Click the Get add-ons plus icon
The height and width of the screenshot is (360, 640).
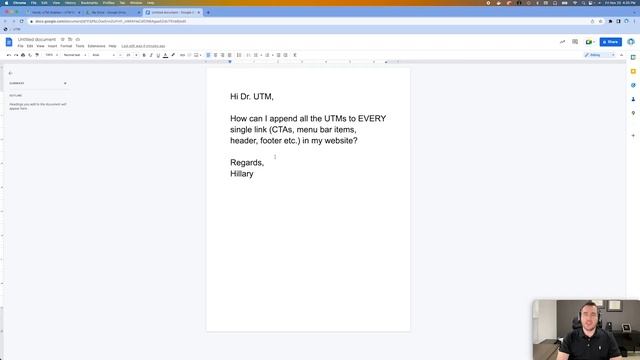point(633,136)
